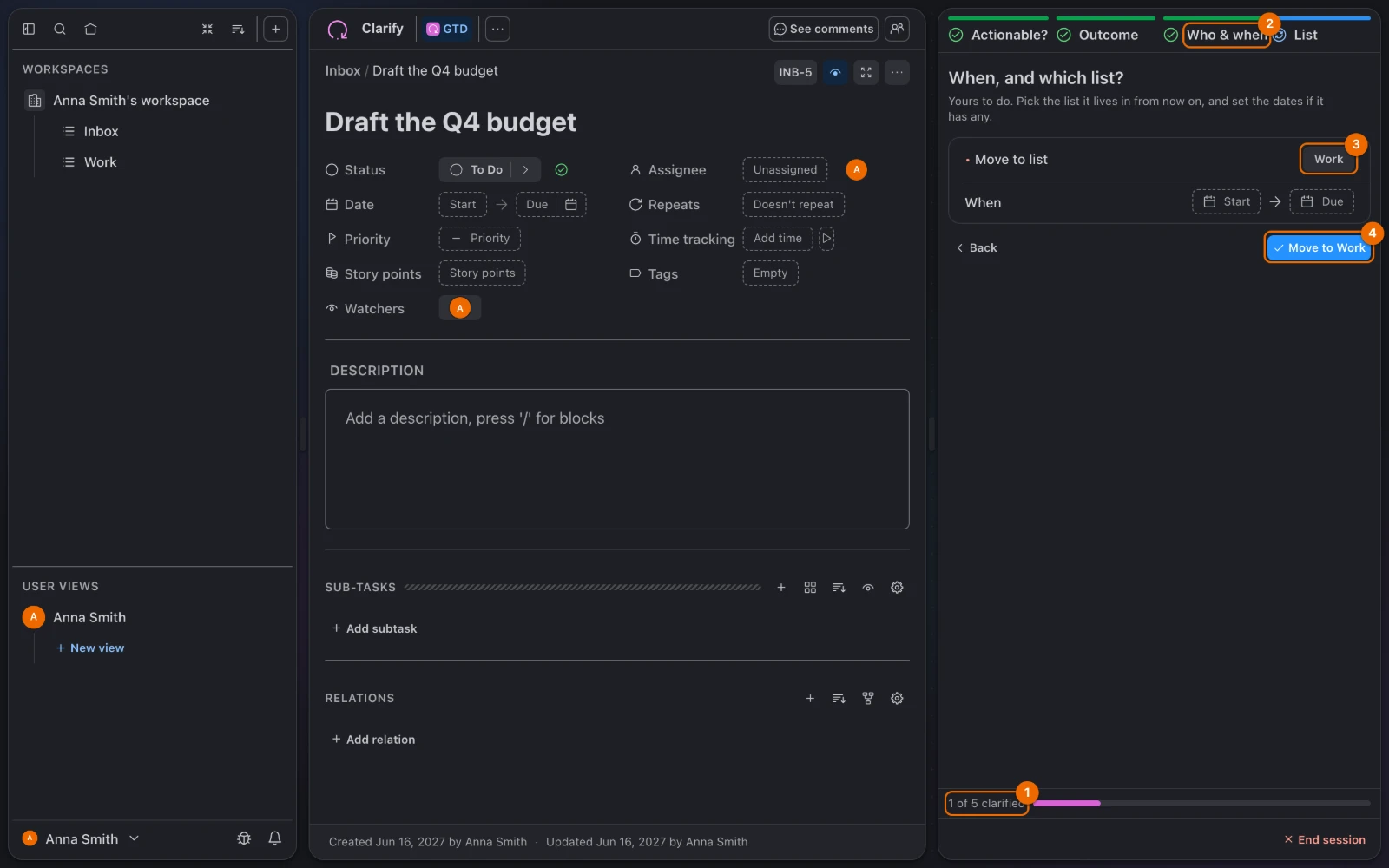Open Clarify header more options menu
This screenshot has width=1389, height=868.
(497, 29)
